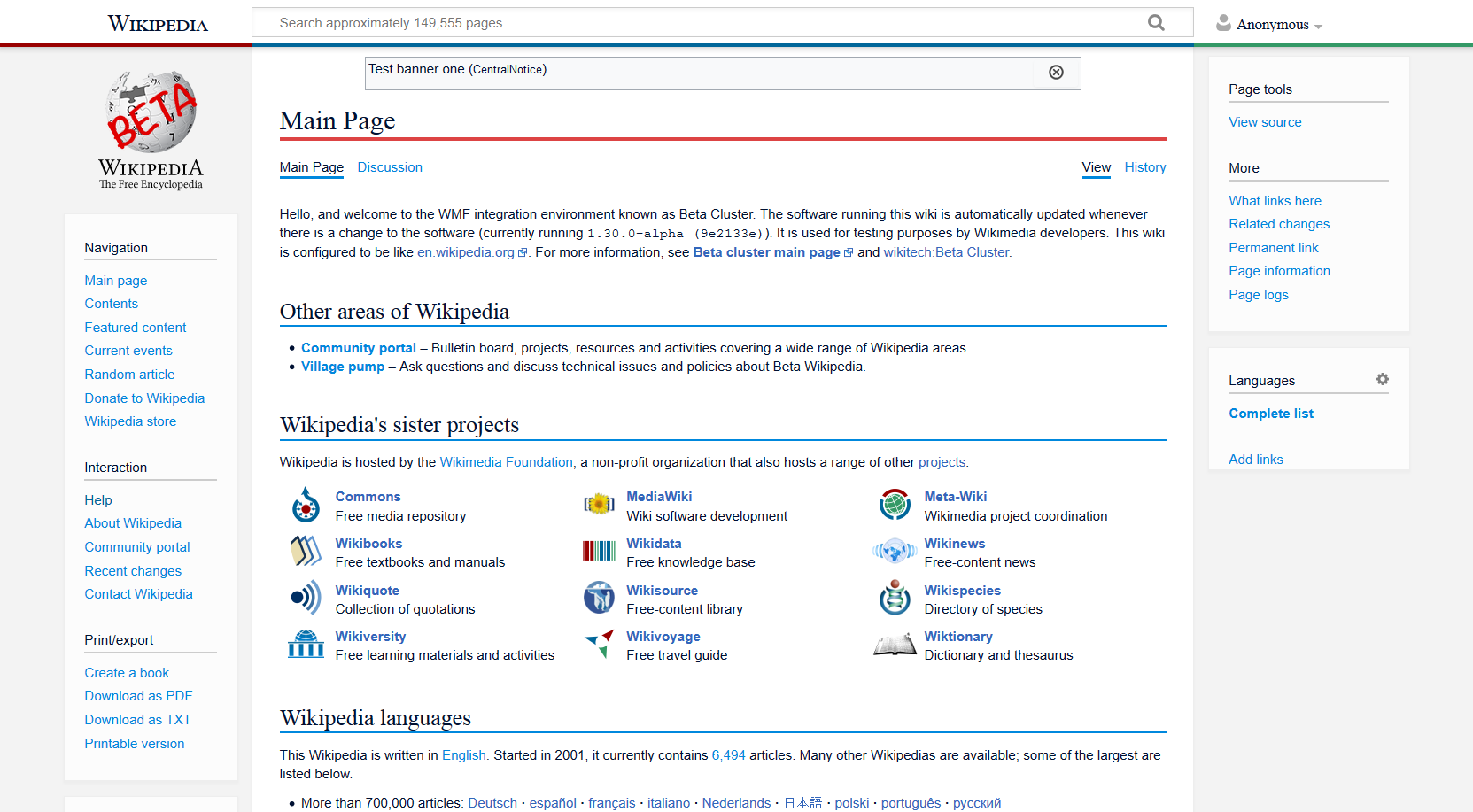
Task: Click Download as TXT
Action: (x=138, y=720)
